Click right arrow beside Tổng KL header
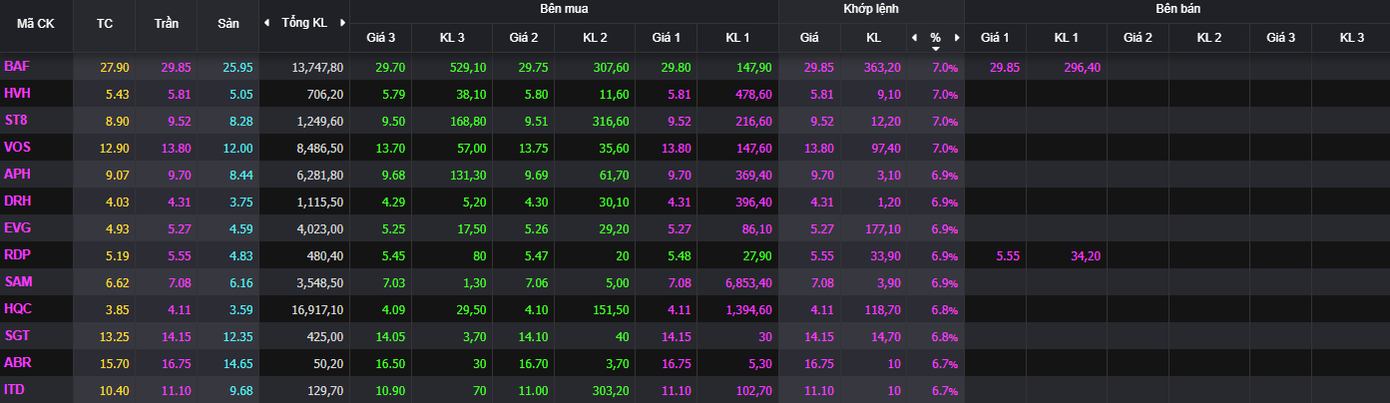Viewport: 1390px width, 403px height. tap(342, 22)
